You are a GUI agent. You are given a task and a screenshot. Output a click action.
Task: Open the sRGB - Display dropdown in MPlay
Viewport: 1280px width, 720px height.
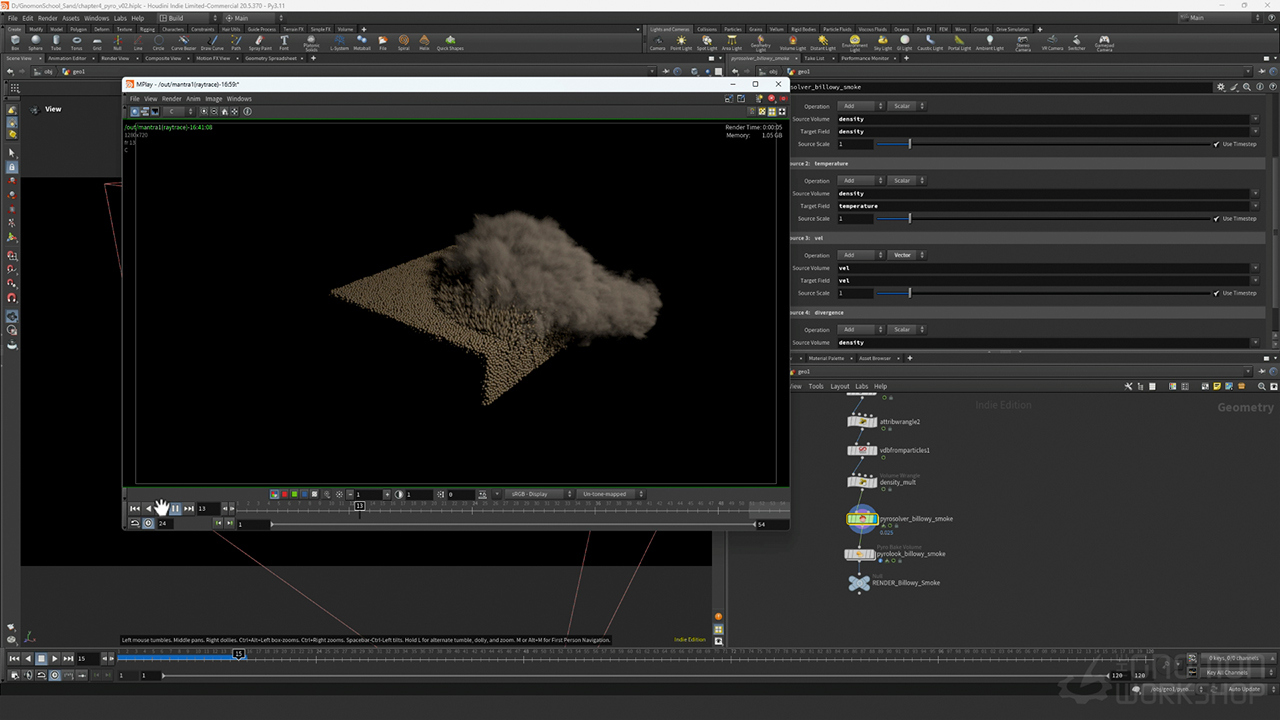coord(538,494)
